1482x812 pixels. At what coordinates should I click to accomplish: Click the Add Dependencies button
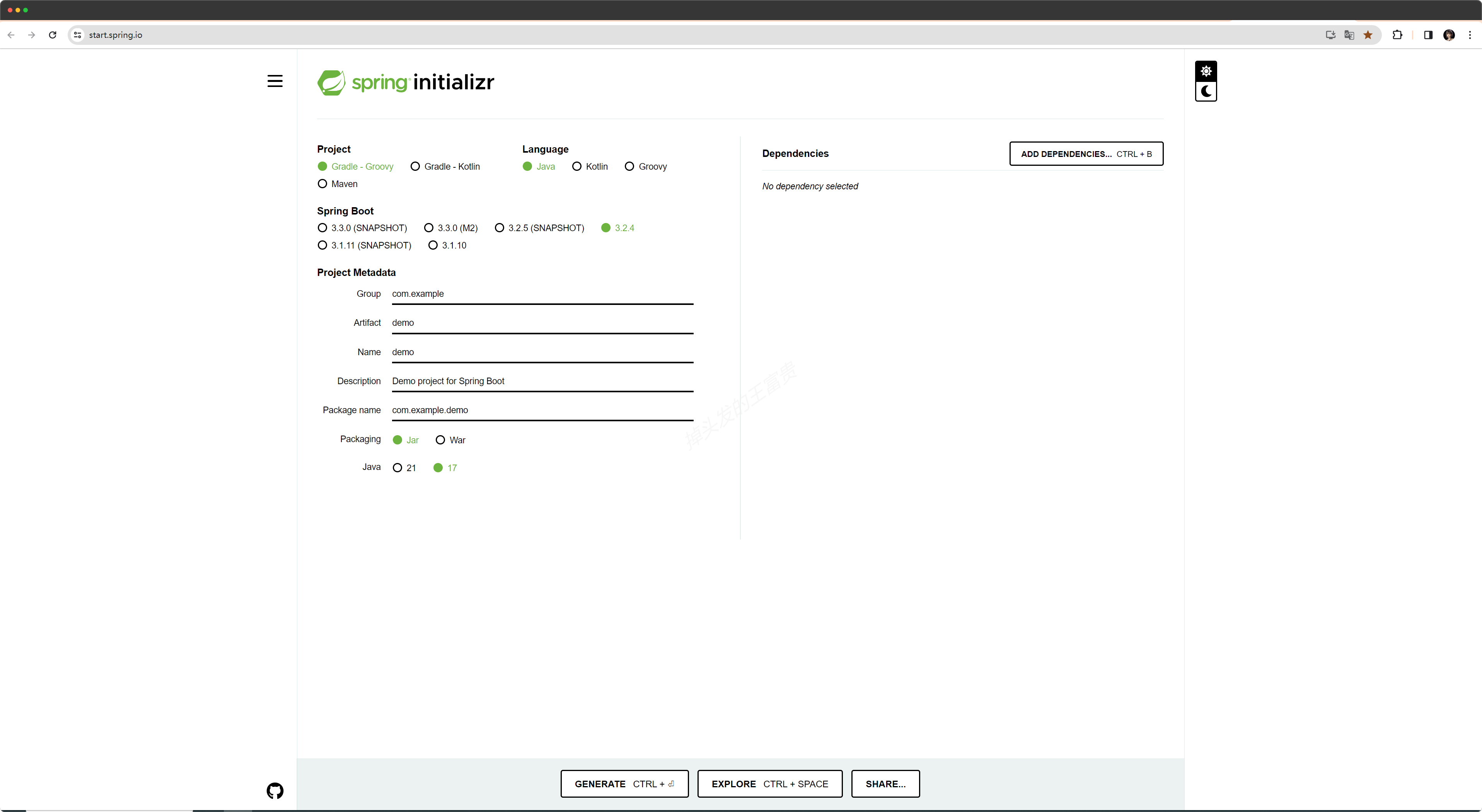[x=1086, y=154]
